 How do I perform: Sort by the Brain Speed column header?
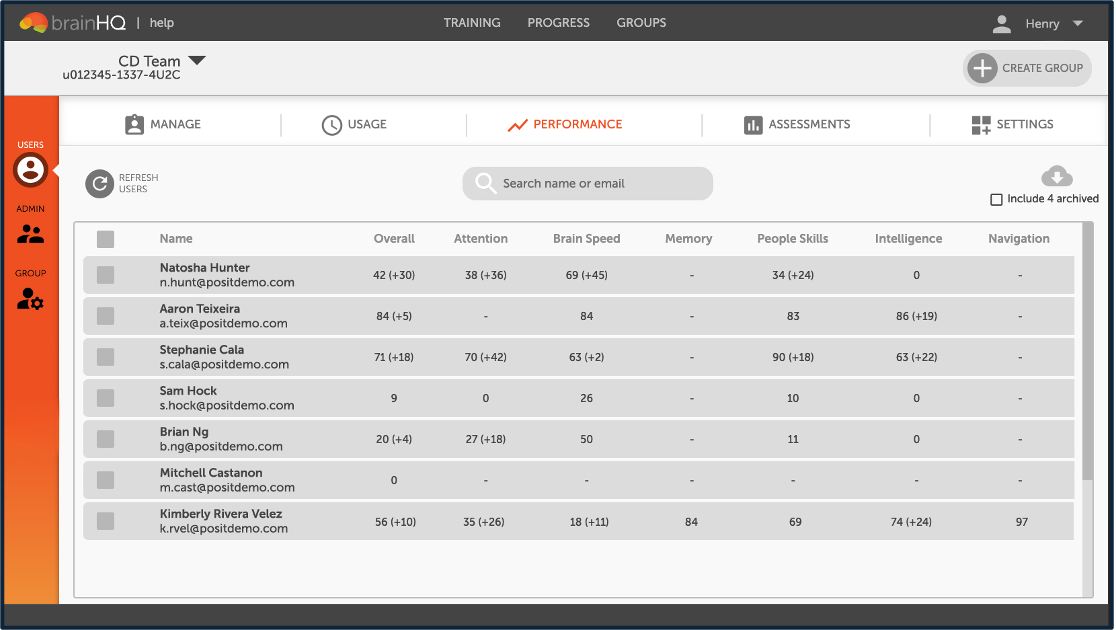coord(586,238)
